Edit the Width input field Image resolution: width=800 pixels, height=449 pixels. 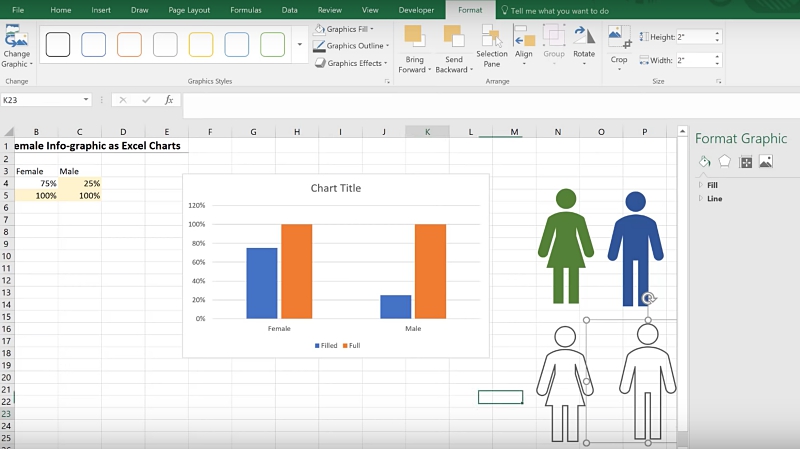point(694,60)
